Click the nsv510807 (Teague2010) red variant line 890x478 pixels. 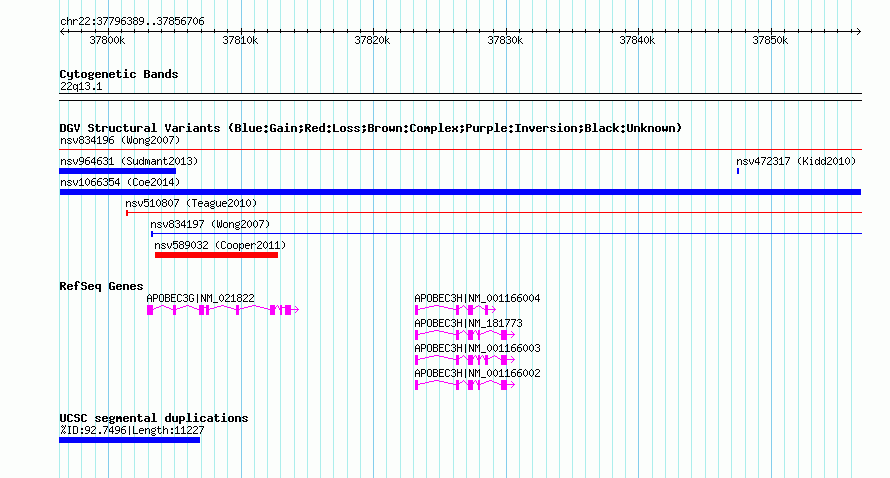coord(494,213)
